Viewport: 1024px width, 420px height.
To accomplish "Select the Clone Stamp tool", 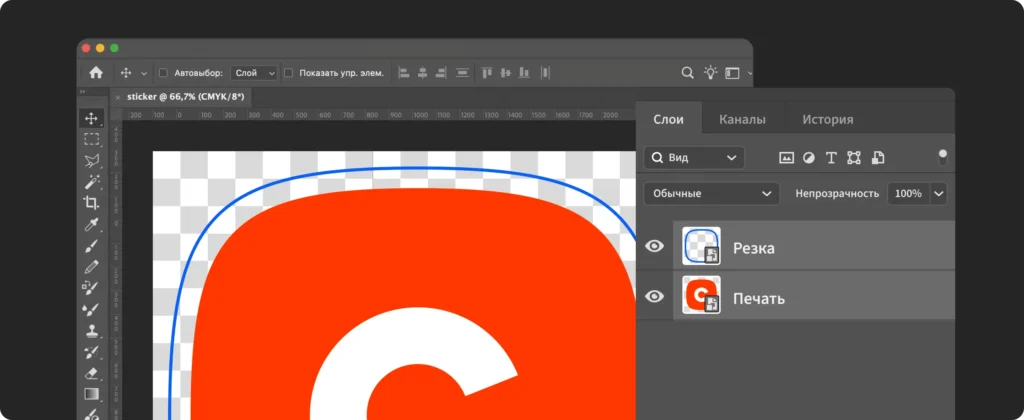I will coord(91,331).
